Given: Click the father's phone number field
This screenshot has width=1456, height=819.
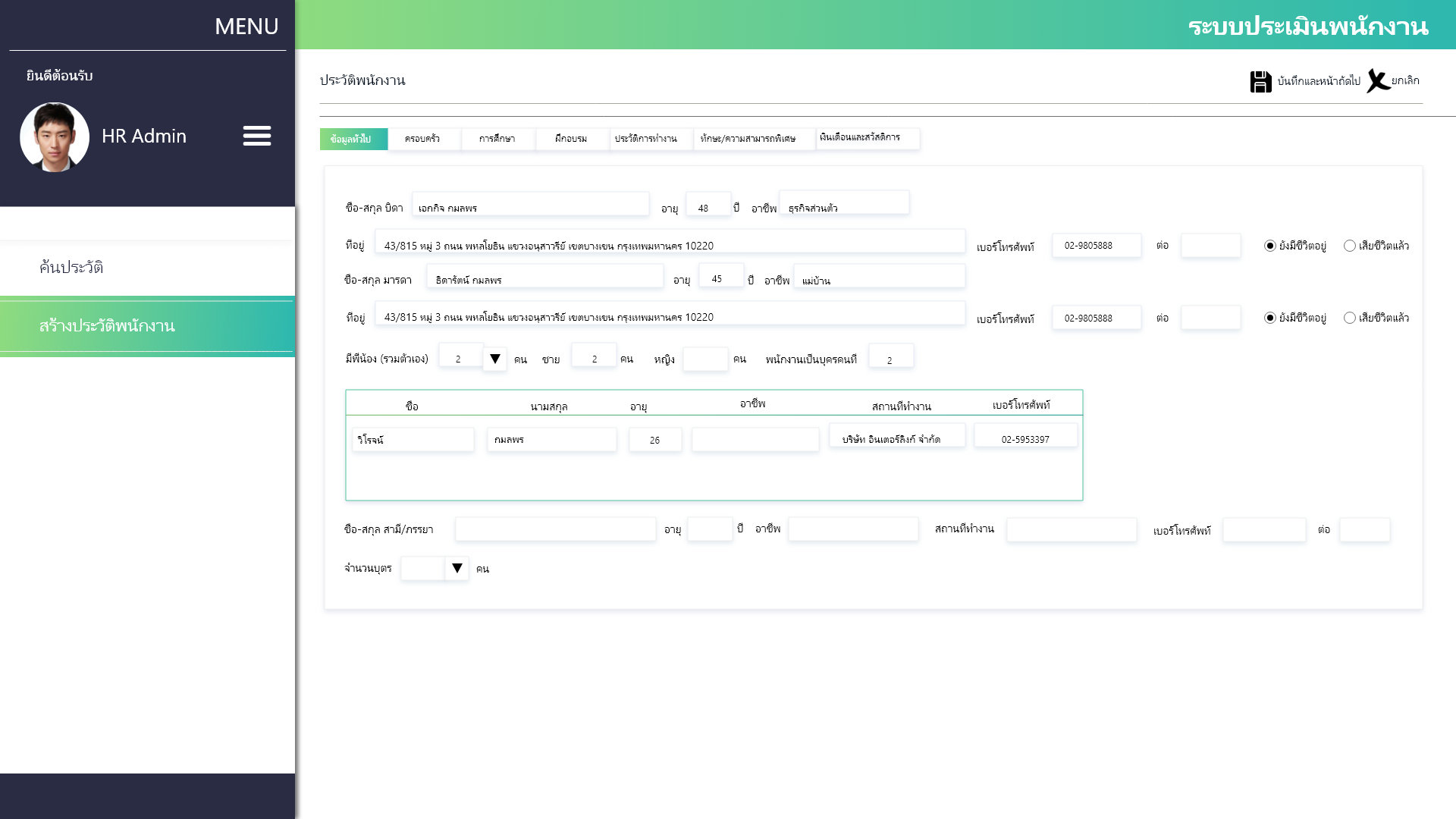Looking at the screenshot, I should coord(1097,246).
